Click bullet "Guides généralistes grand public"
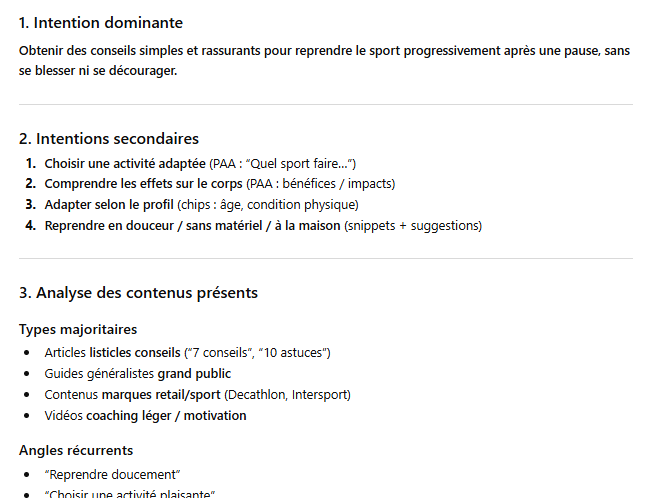Viewport: 648px width, 498px height. tap(137, 374)
